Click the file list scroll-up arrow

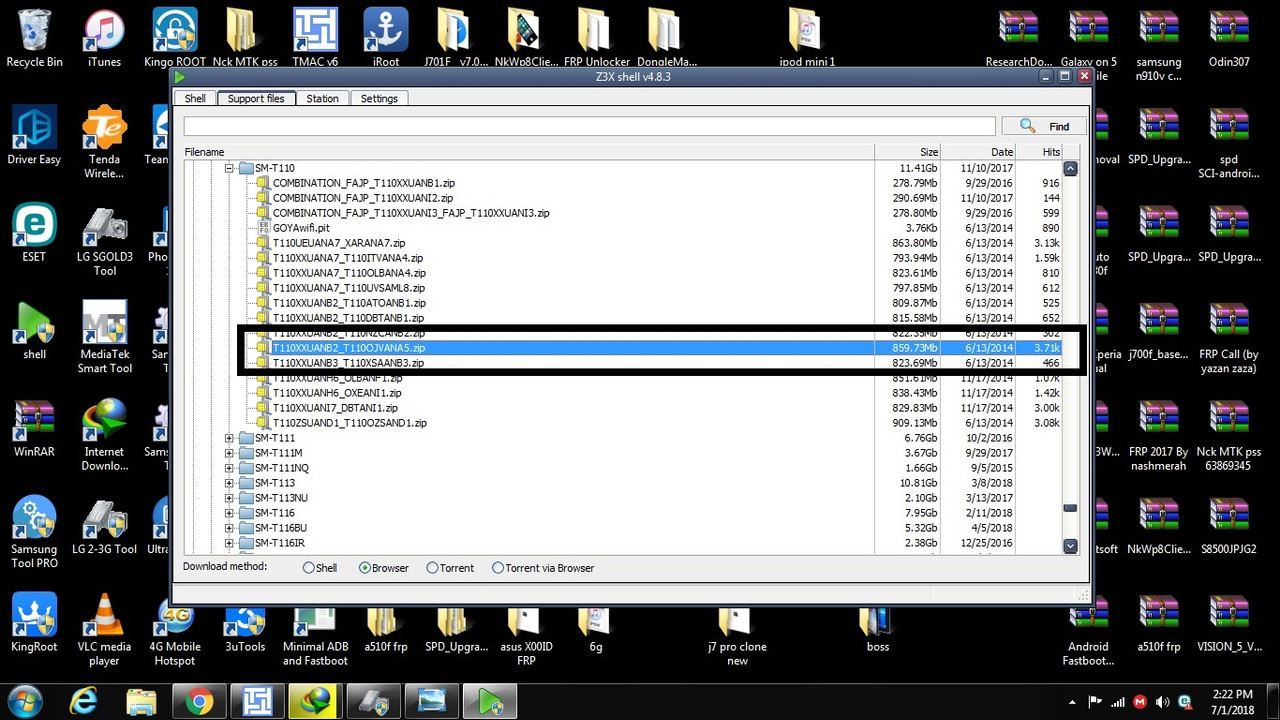[x=1070, y=168]
